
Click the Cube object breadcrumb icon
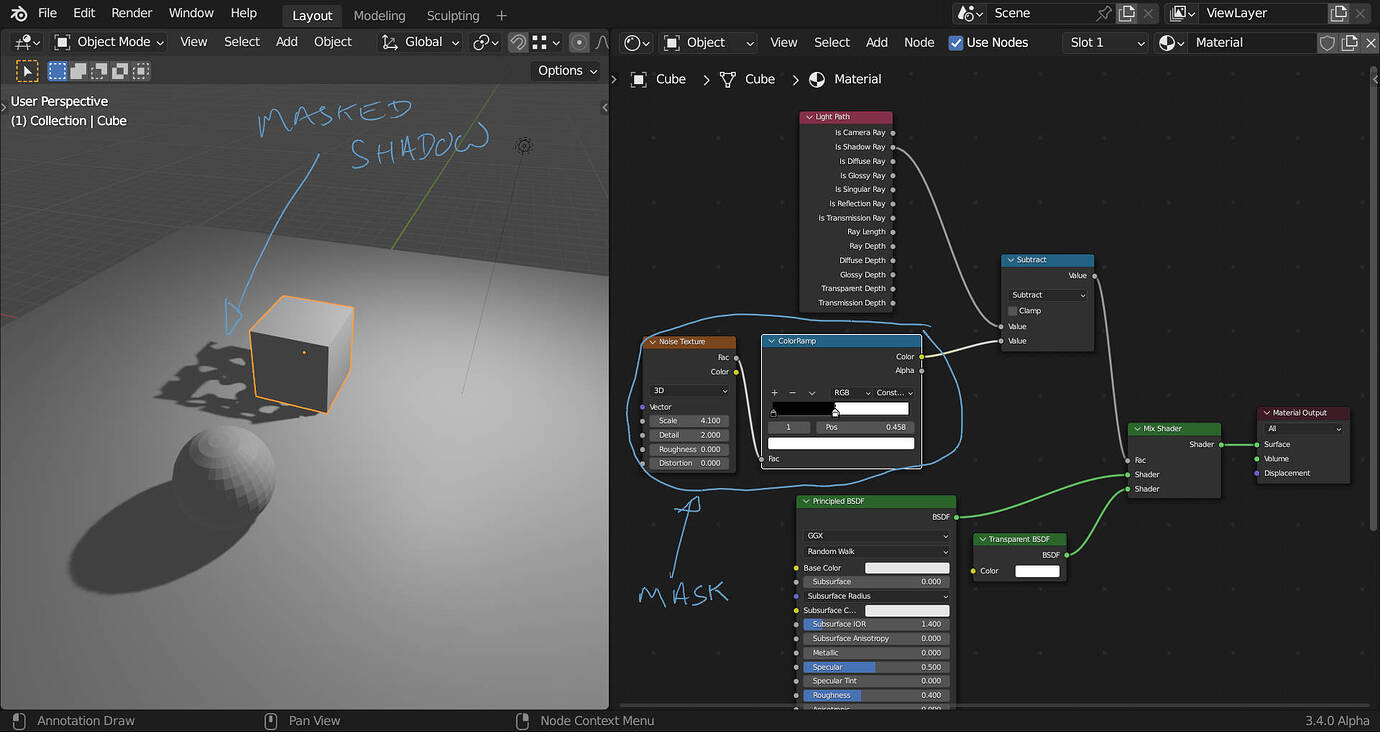pos(639,79)
